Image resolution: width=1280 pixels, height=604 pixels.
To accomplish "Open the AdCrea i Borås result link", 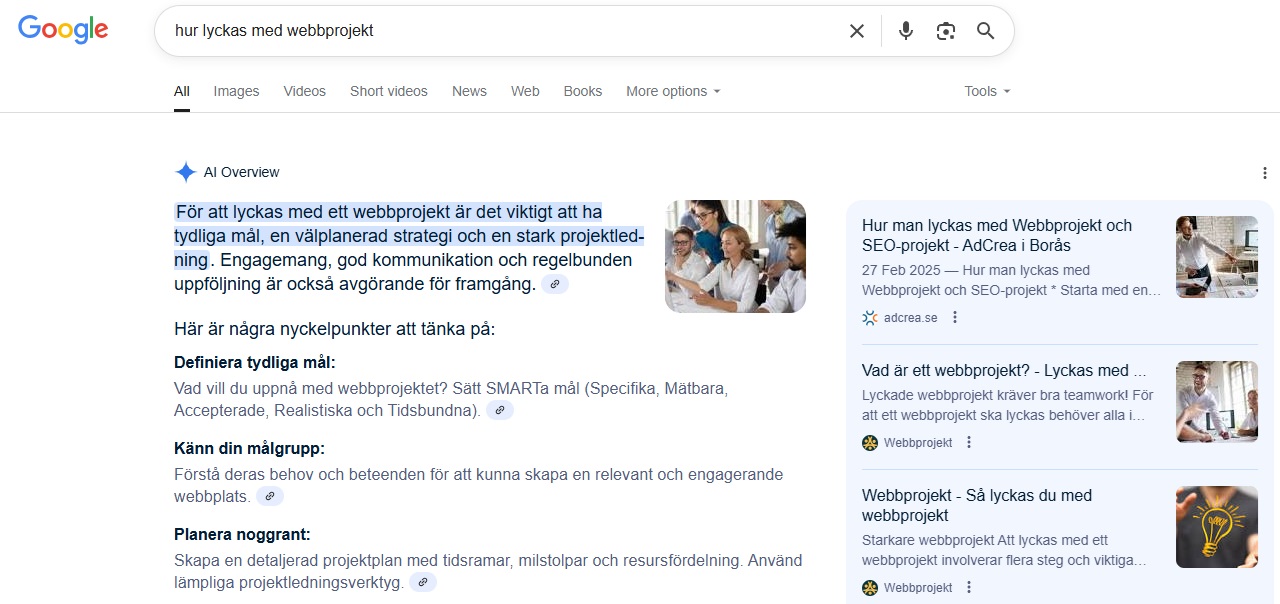I will pyautogui.click(x=996, y=235).
